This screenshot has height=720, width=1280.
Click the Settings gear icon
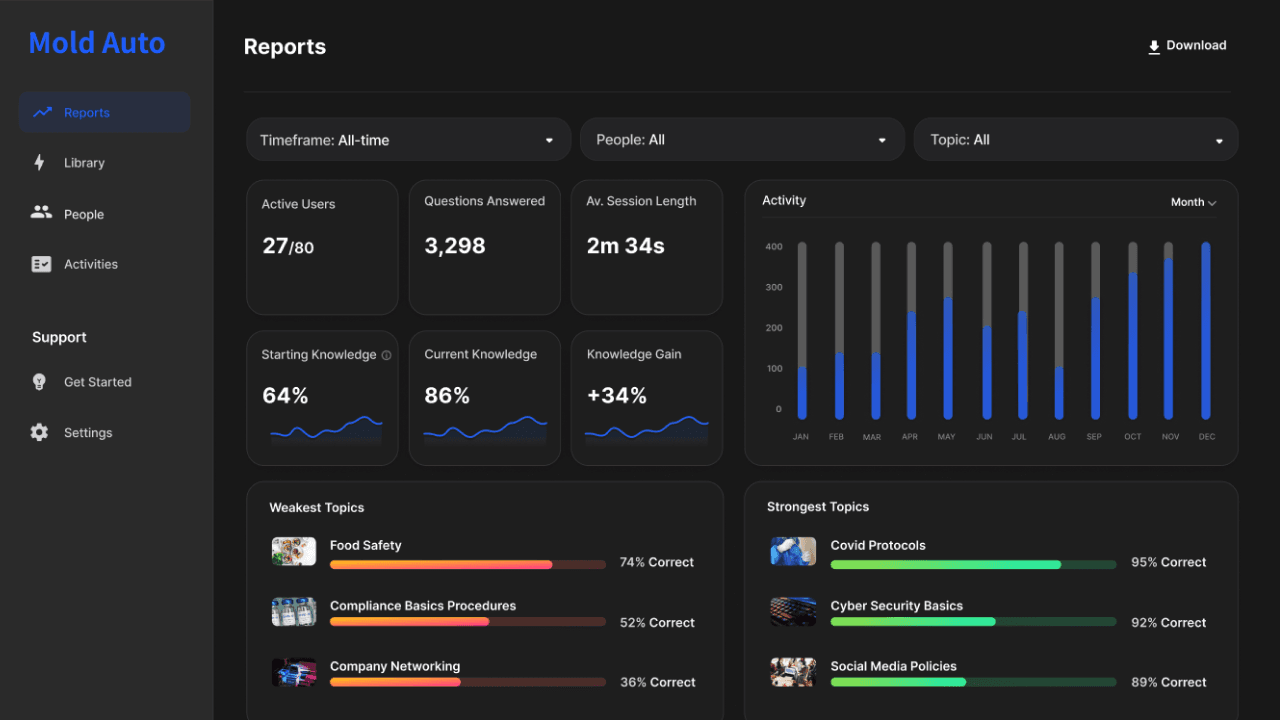[x=40, y=433]
